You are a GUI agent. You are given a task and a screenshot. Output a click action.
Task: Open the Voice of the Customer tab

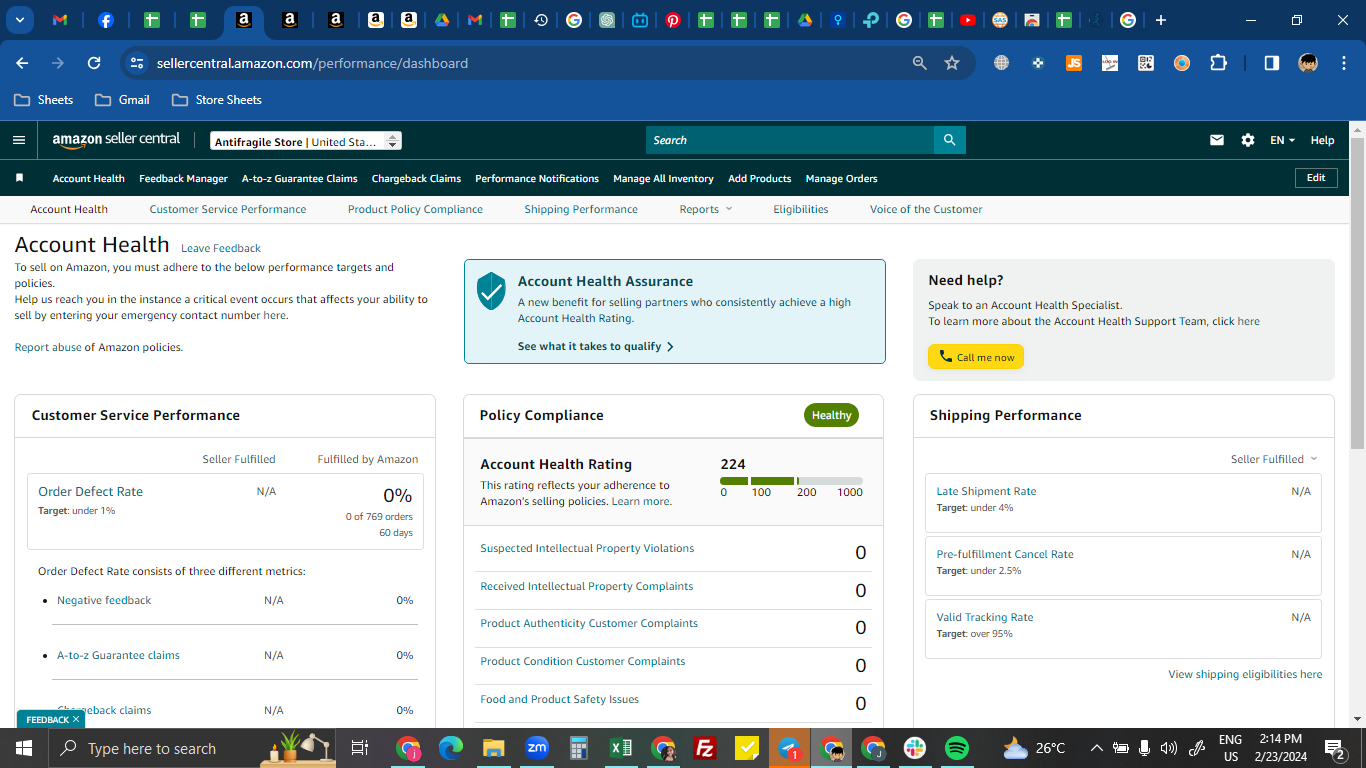(926, 209)
